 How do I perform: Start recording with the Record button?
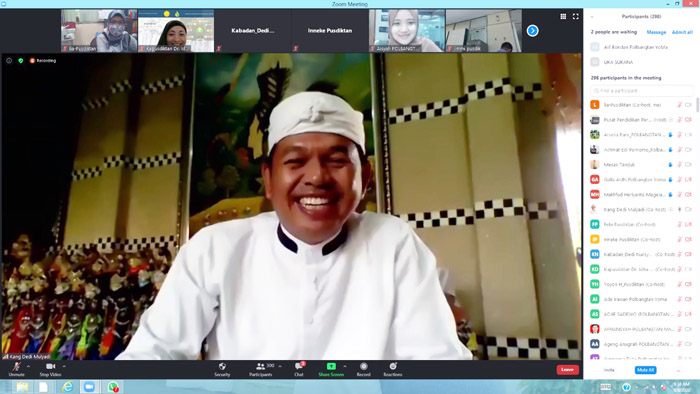[x=363, y=369]
